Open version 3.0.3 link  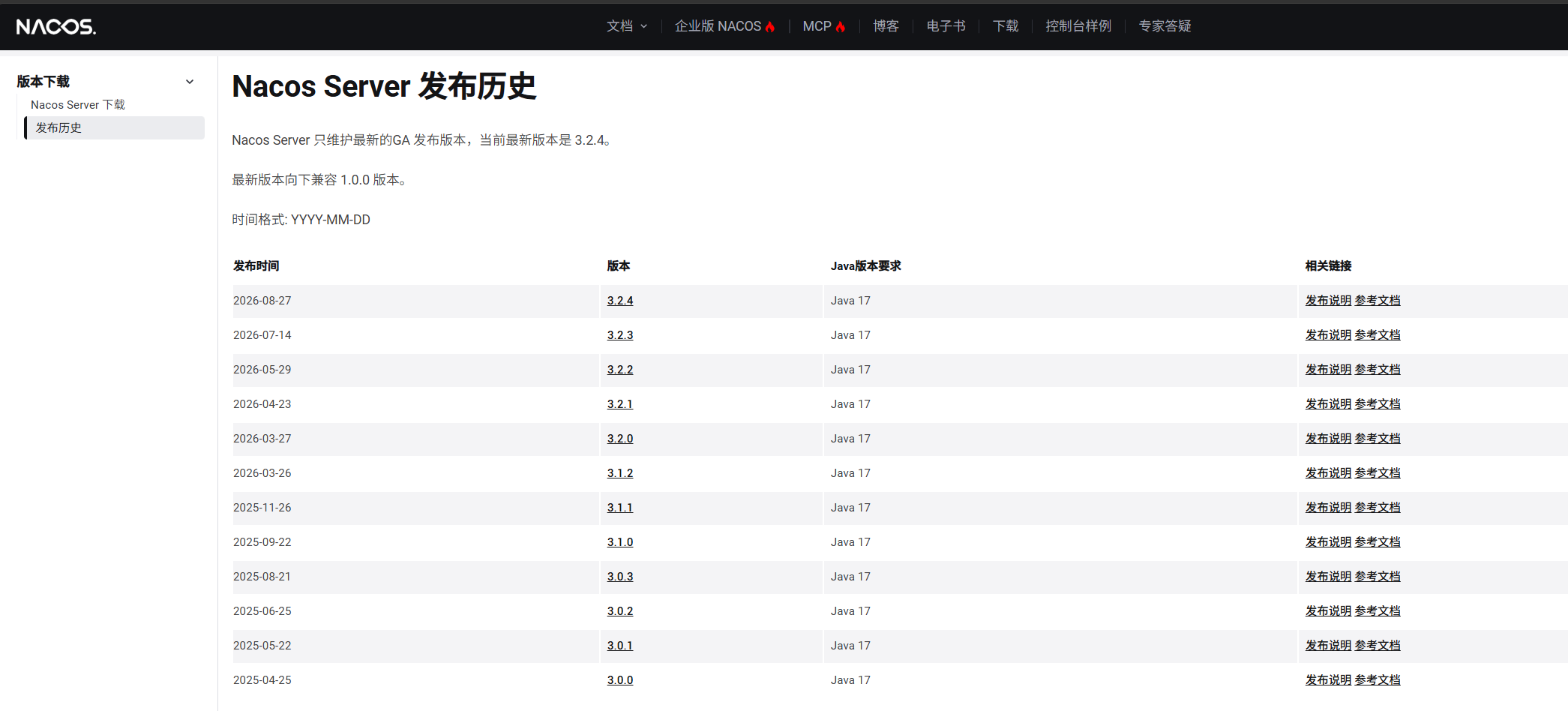click(x=620, y=577)
